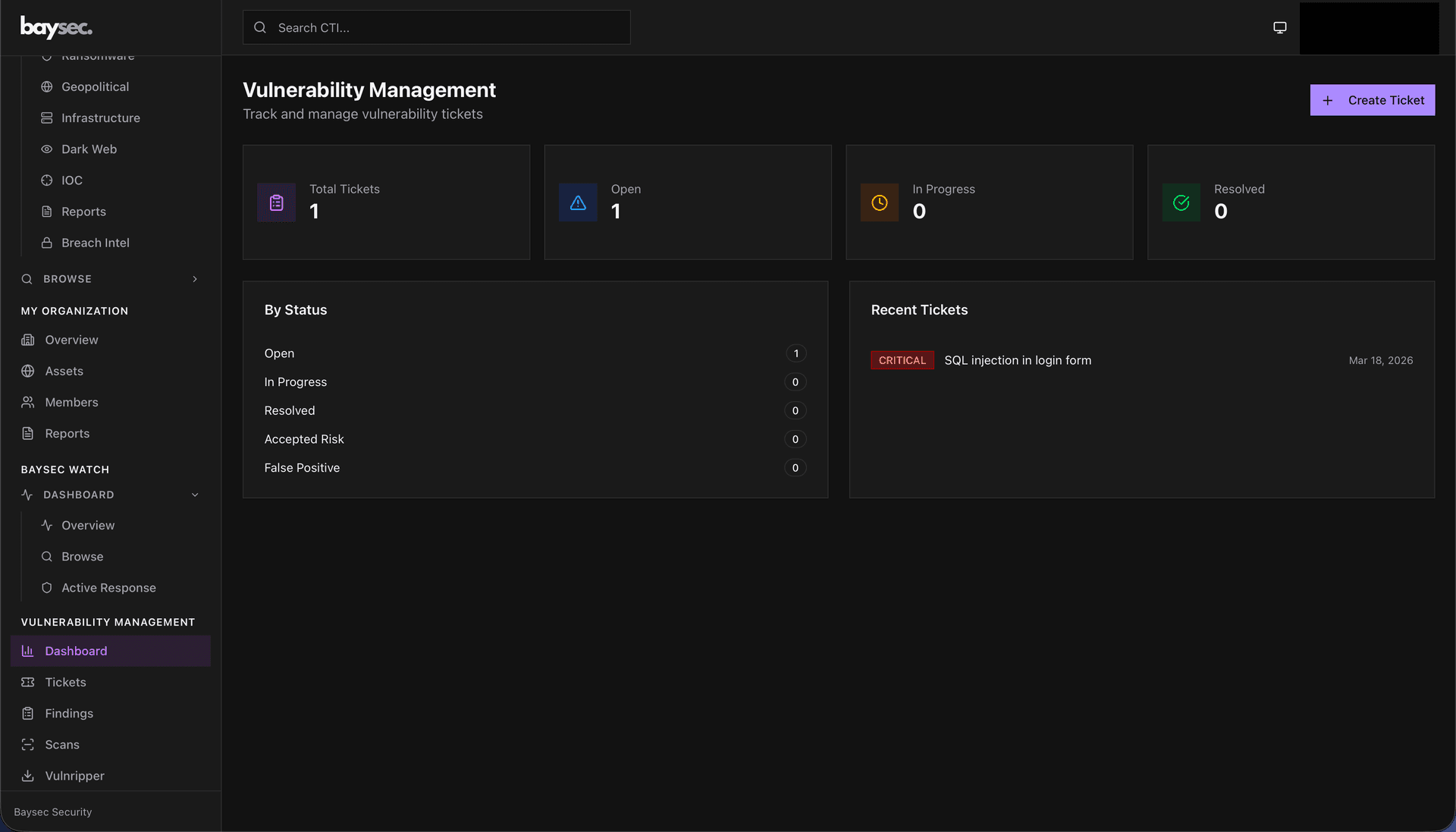Click the search magnifier in the top bar
The image size is (1456, 832).
tap(259, 27)
